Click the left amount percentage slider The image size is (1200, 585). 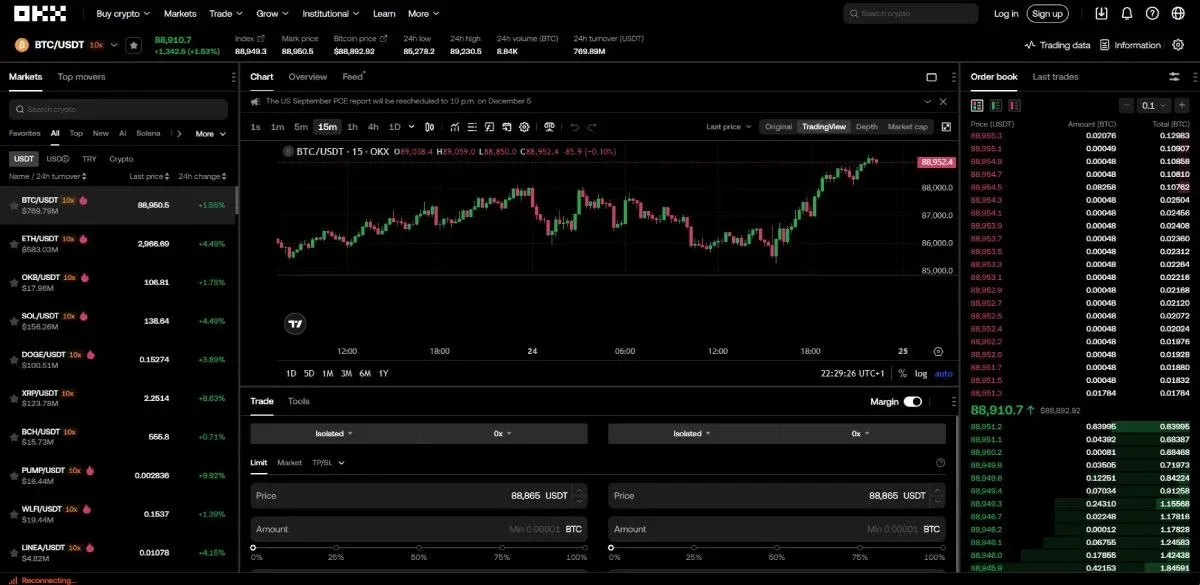[420, 547]
